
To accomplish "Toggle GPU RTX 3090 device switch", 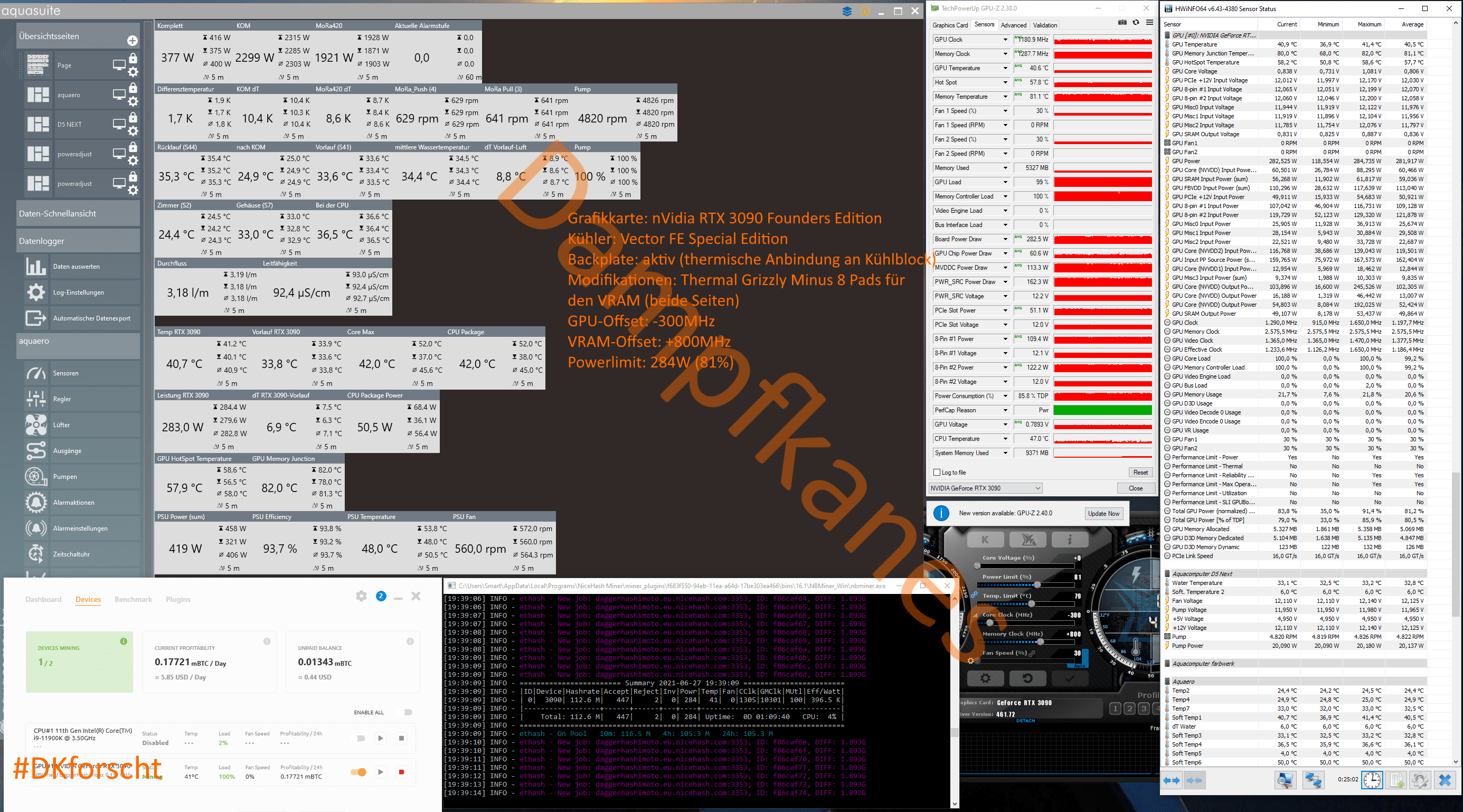I will tap(358, 772).
